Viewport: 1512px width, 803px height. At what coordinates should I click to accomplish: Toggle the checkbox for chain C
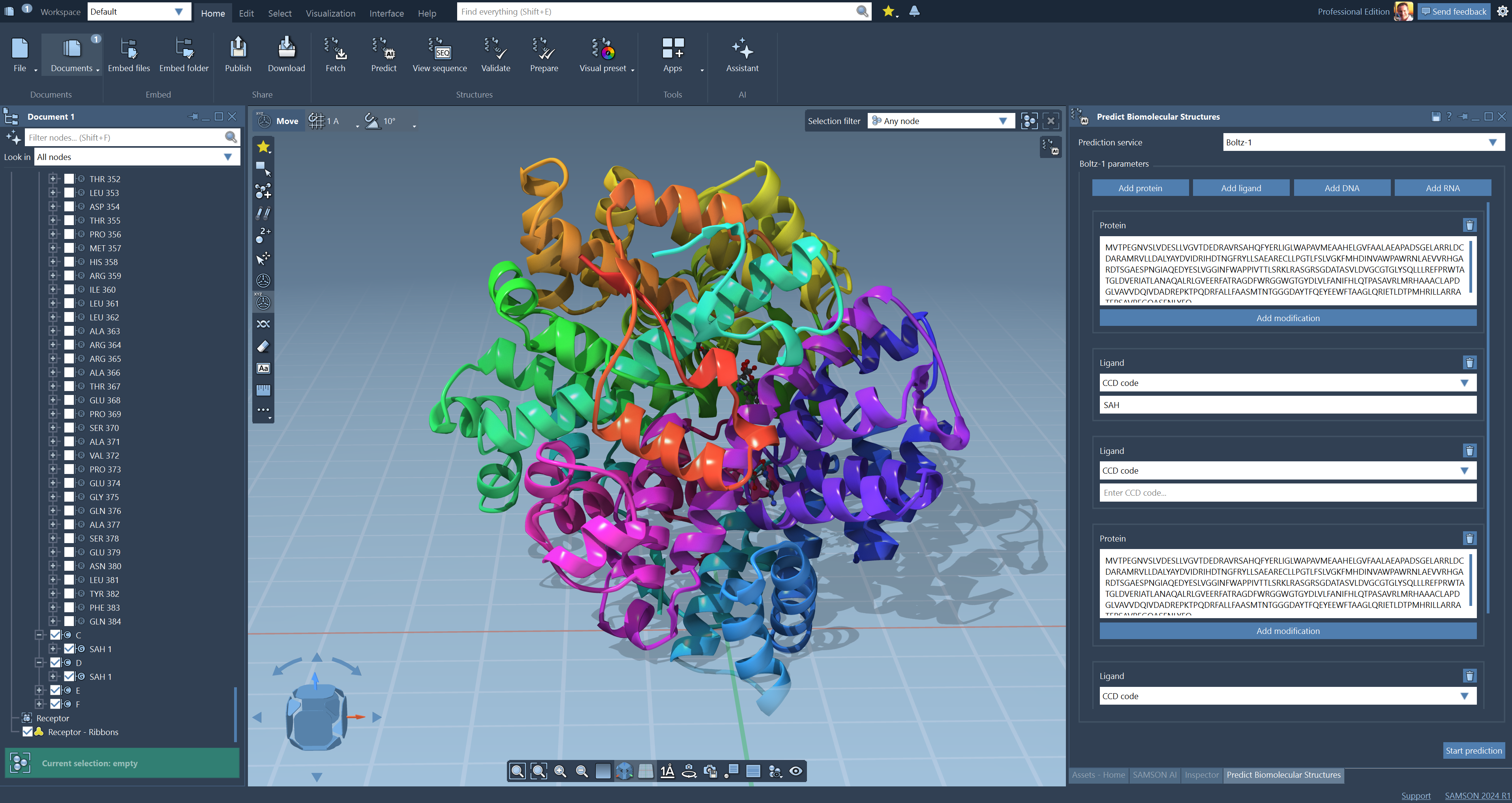click(x=55, y=635)
